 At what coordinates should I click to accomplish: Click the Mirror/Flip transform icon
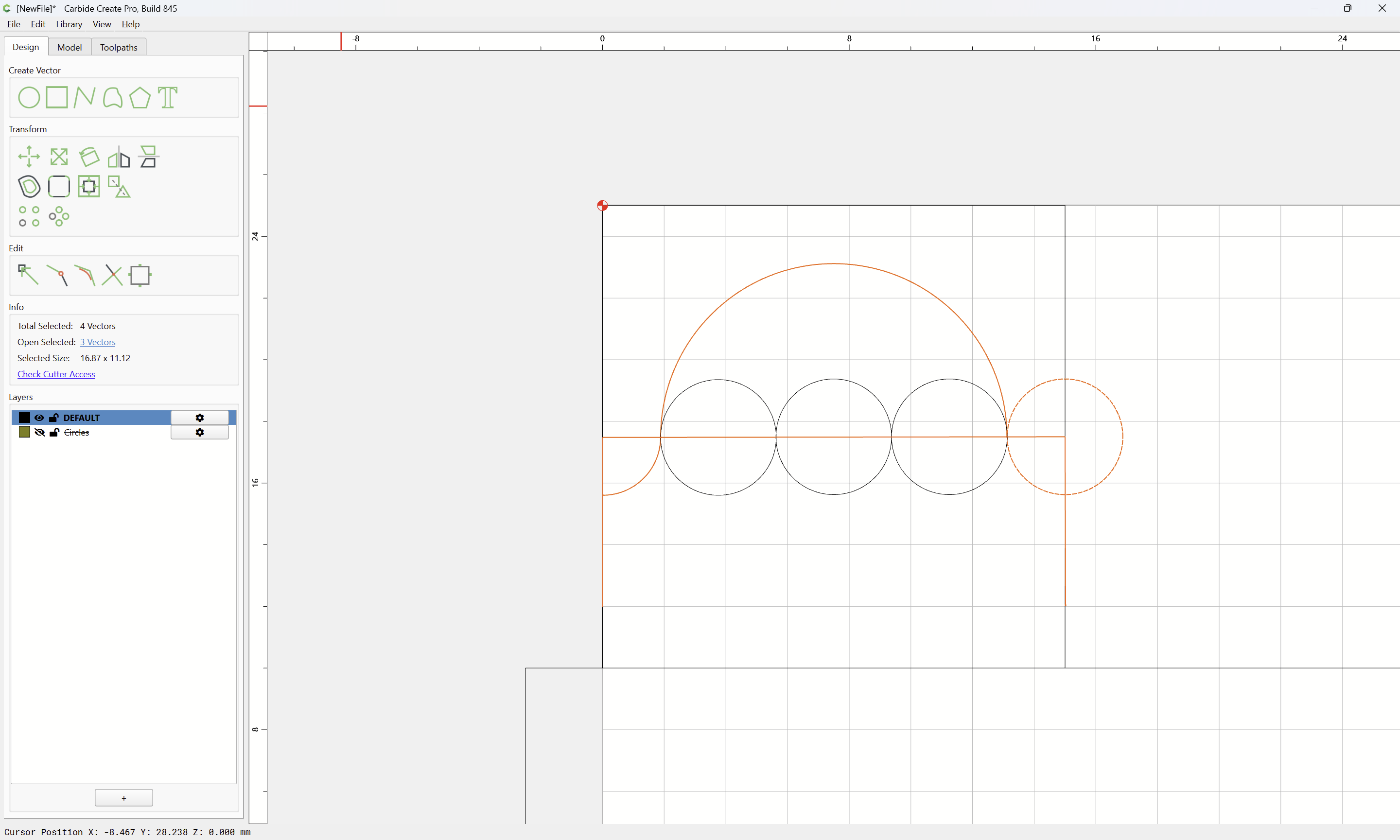click(119, 157)
